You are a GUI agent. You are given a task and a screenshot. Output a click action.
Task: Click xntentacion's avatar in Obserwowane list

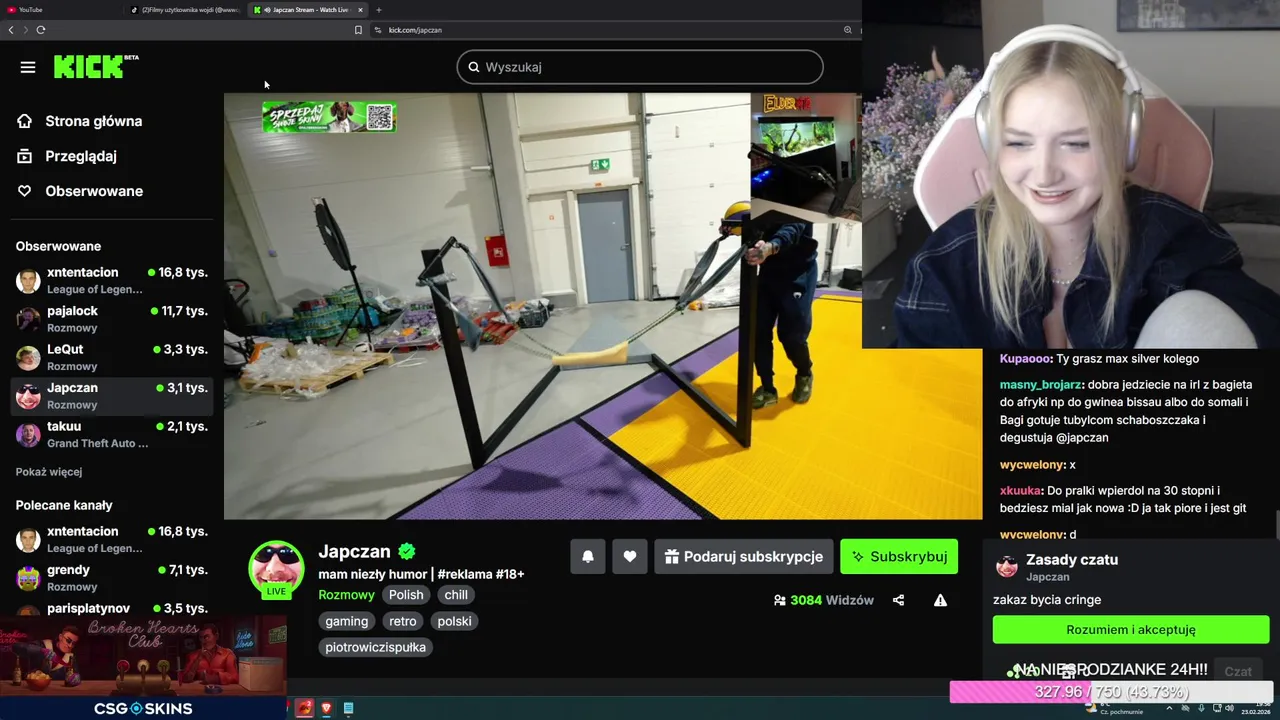[28, 280]
